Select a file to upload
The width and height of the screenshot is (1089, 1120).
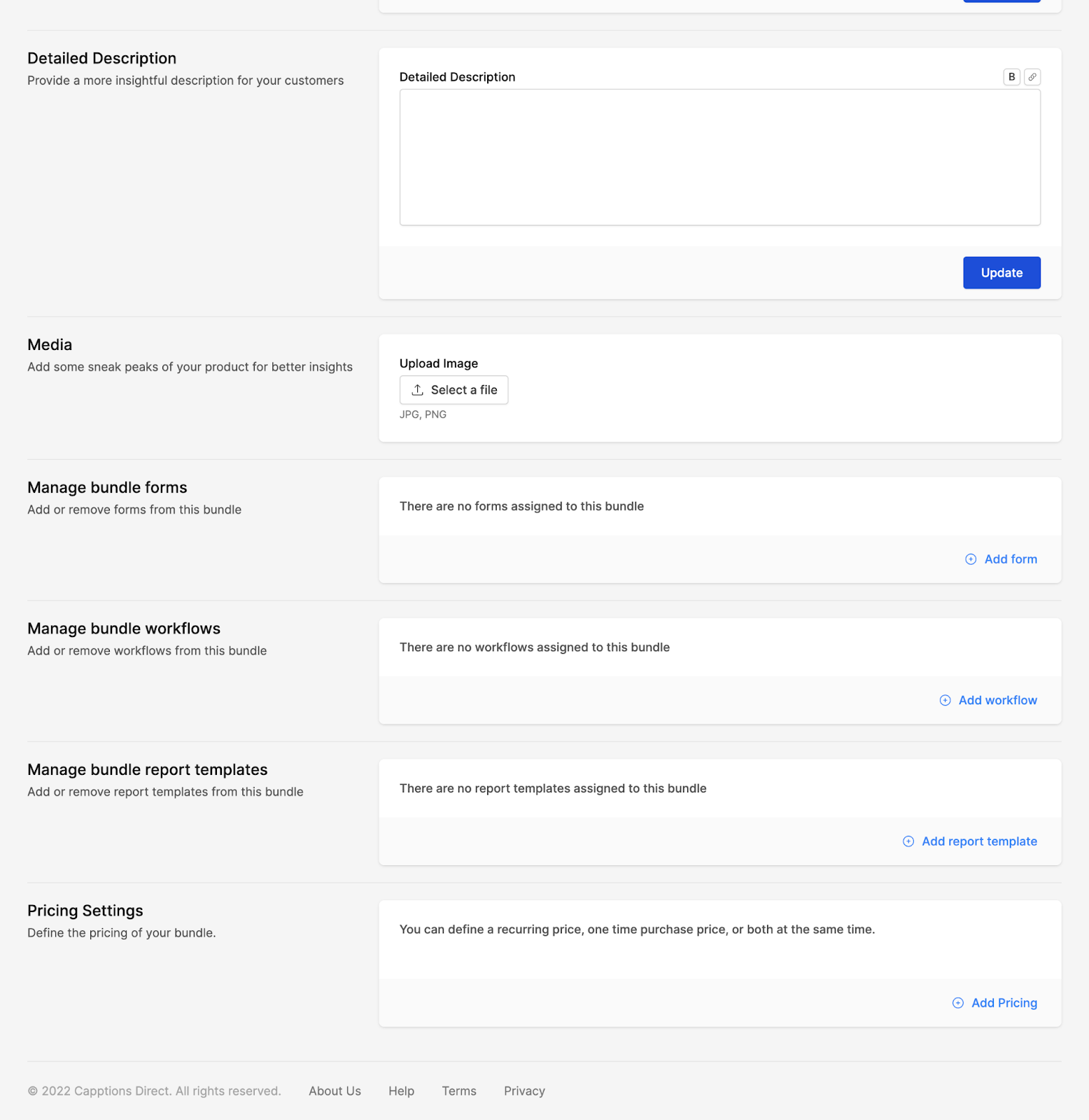454,390
